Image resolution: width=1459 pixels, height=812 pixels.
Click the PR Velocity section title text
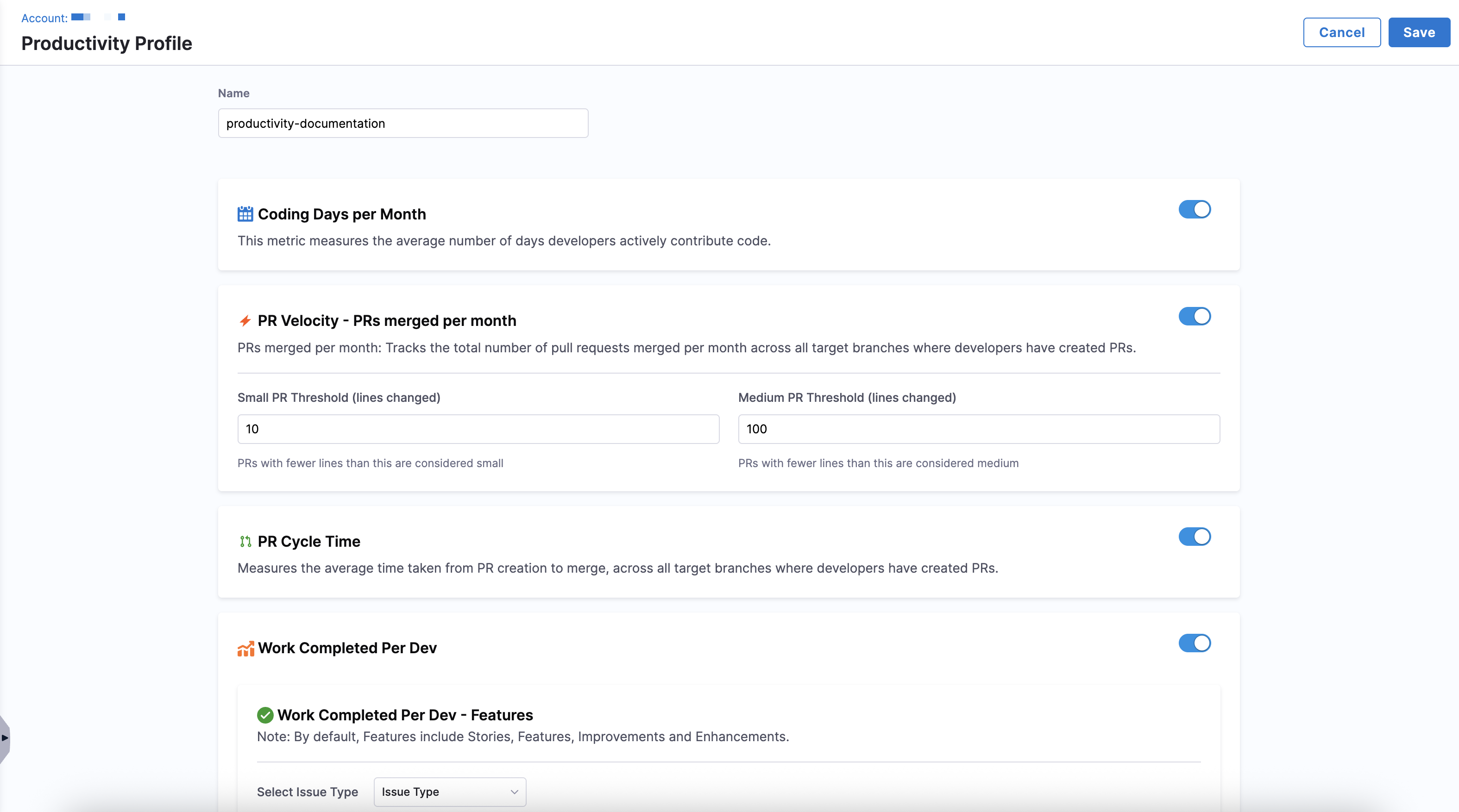pyautogui.click(x=387, y=321)
